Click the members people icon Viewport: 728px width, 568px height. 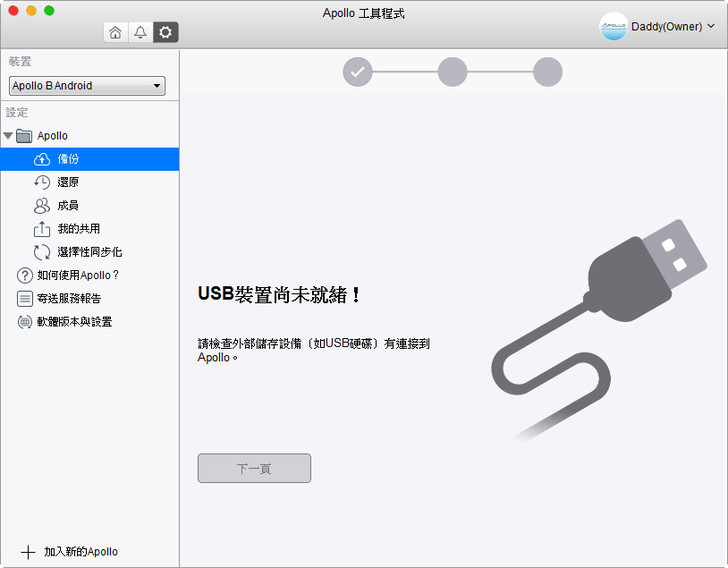(x=42, y=205)
